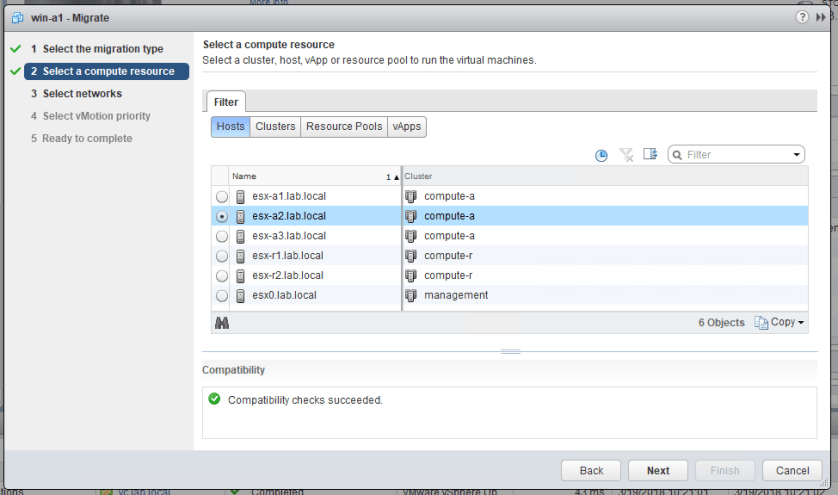Select the esx-a3.lab.local radio button
The width and height of the screenshot is (838, 495).
point(221,237)
